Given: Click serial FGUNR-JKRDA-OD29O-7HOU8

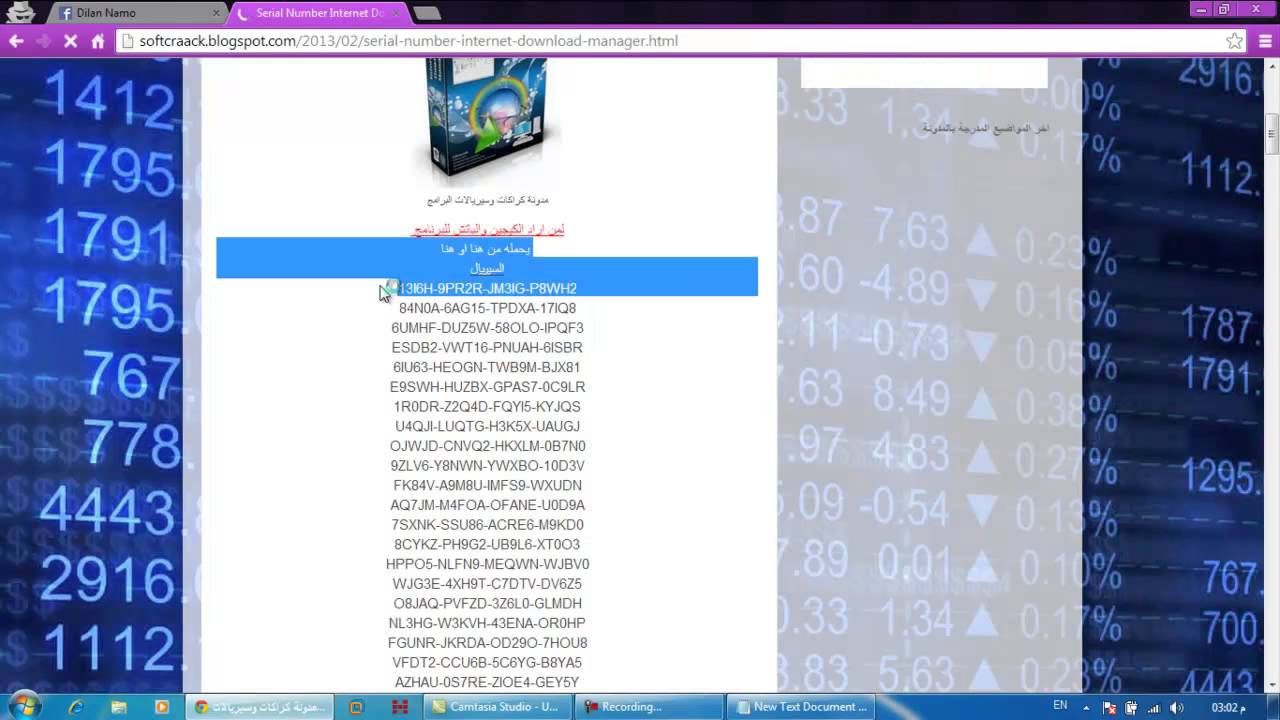Looking at the screenshot, I should [x=488, y=642].
